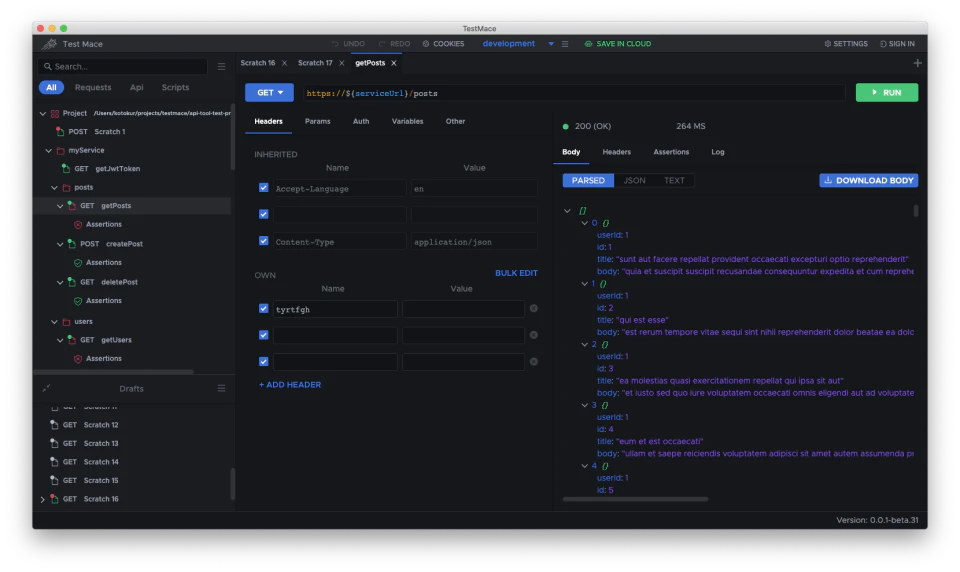Screen dimensions: 960x572
Task: Click the Sign In icon
Action: click(x=883, y=44)
